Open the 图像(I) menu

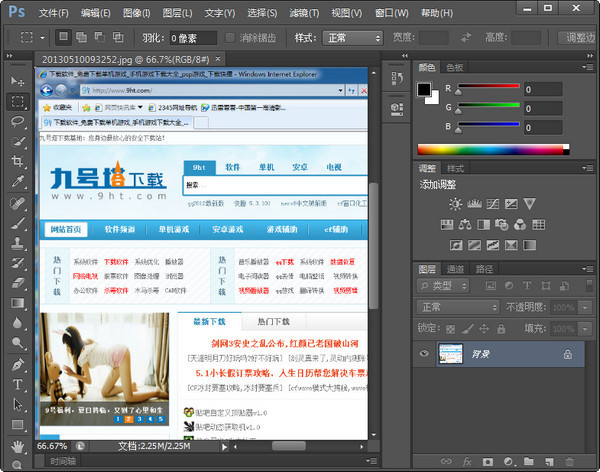(137, 13)
